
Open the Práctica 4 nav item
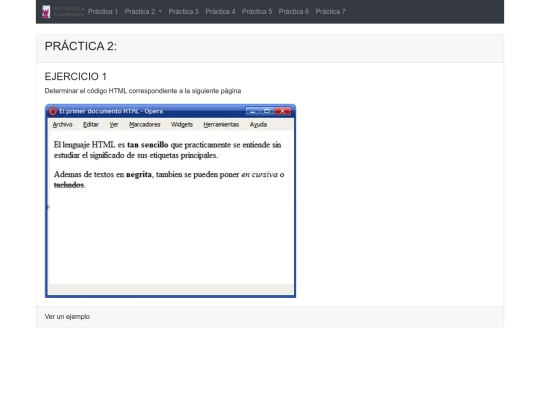pos(220,12)
